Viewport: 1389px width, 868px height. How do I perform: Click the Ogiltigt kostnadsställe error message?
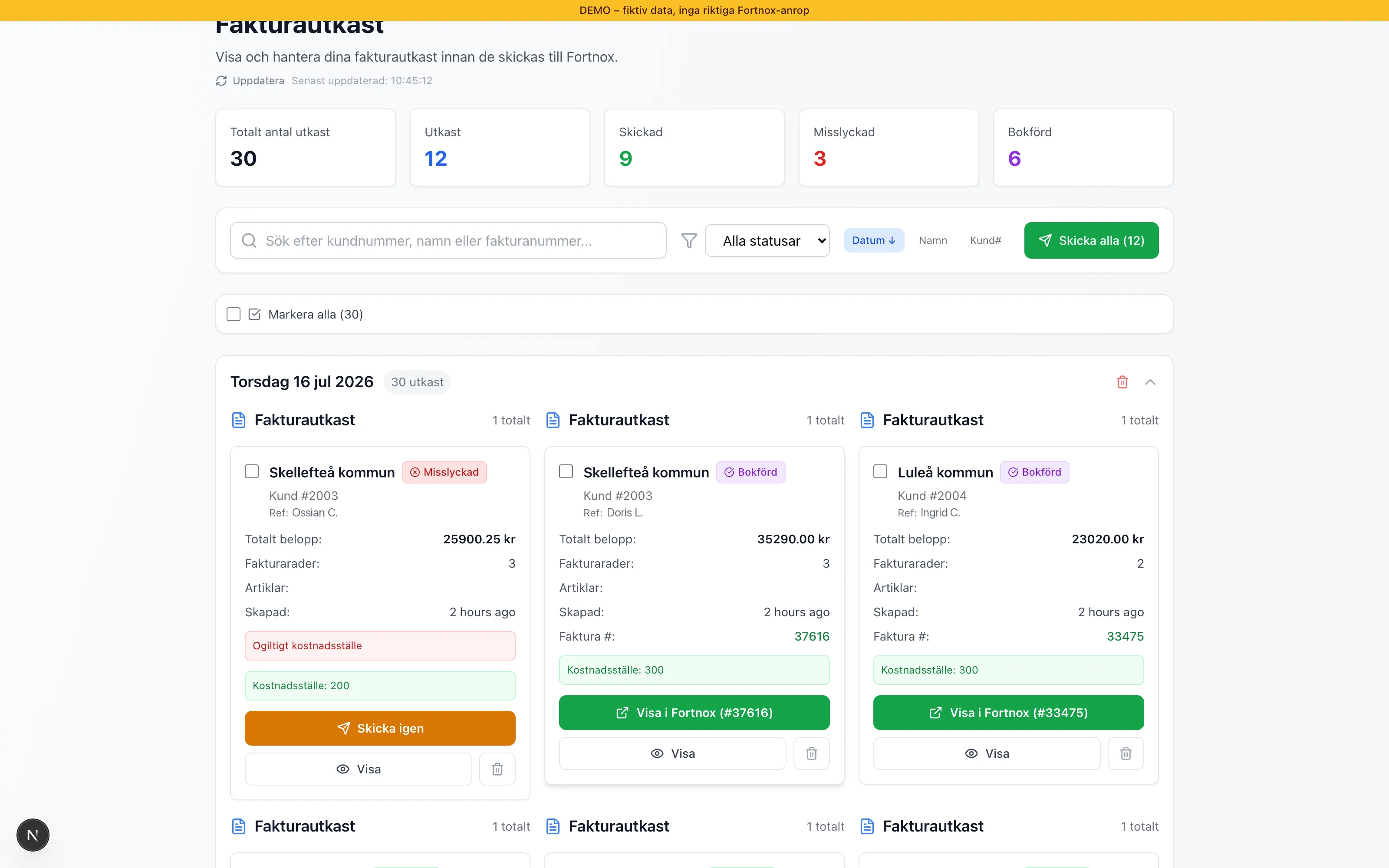(x=380, y=646)
